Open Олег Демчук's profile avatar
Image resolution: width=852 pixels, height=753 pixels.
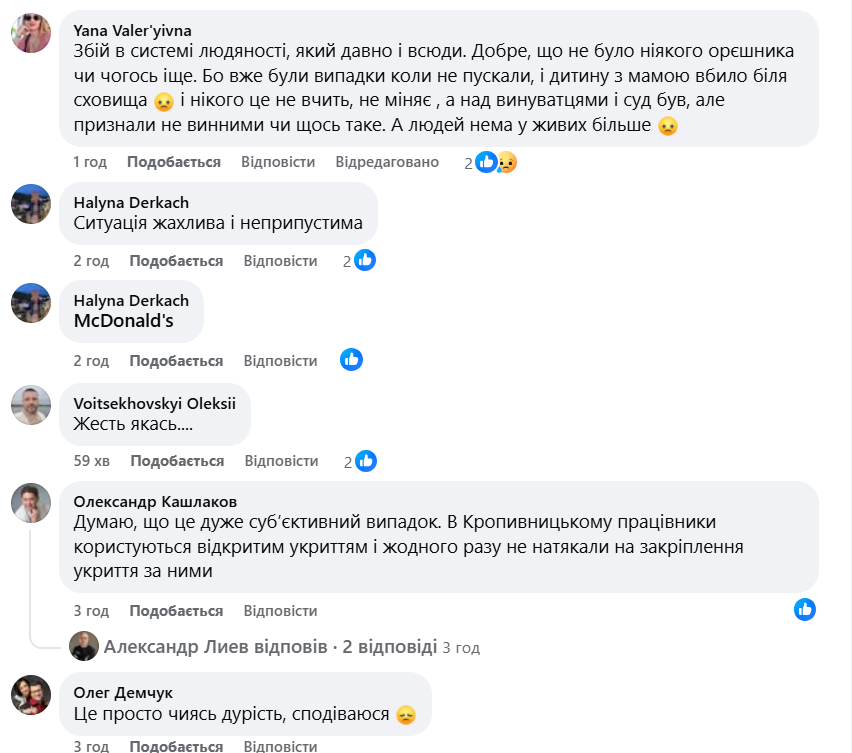click(x=31, y=695)
